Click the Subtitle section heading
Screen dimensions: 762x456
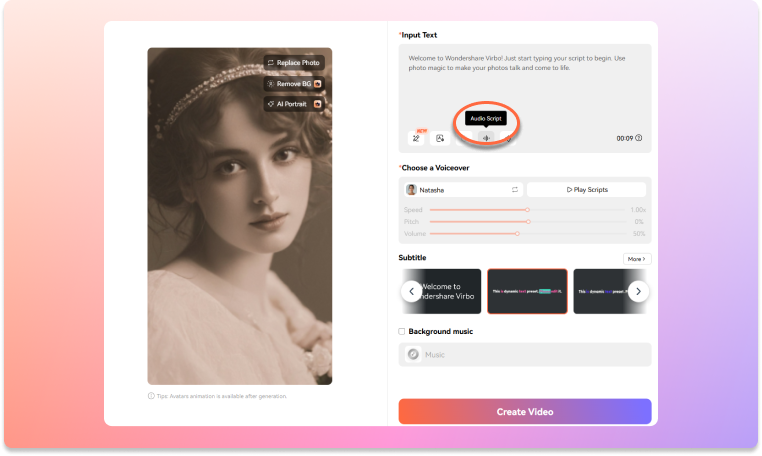tap(412, 258)
